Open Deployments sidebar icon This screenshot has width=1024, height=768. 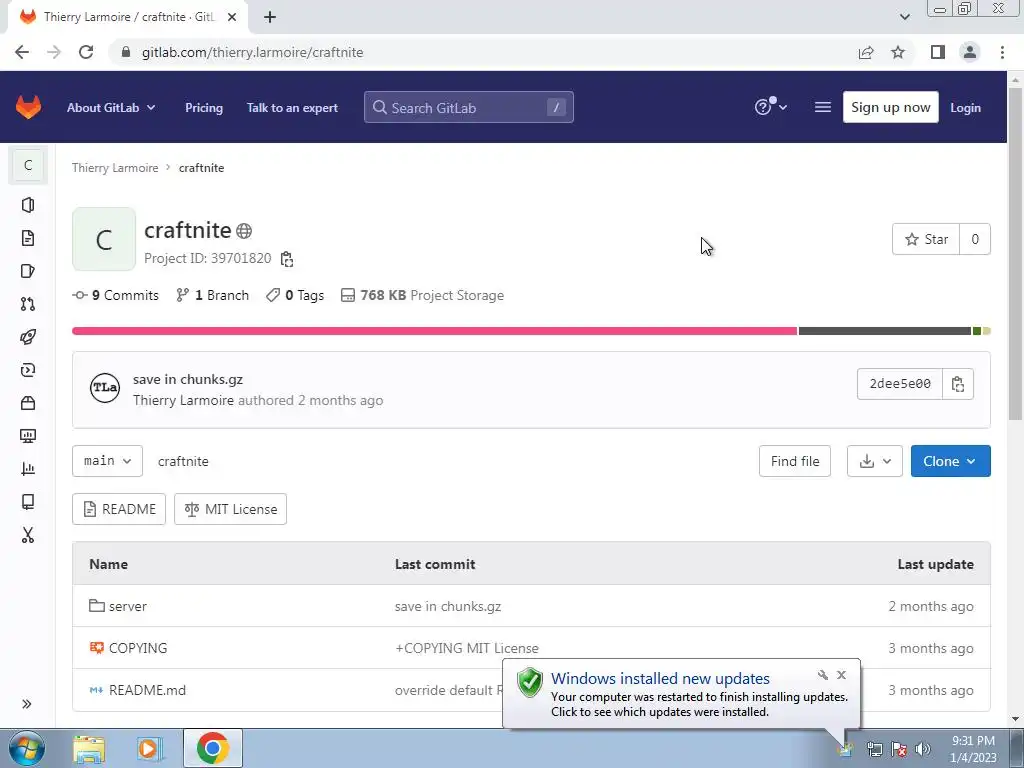(x=27, y=370)
